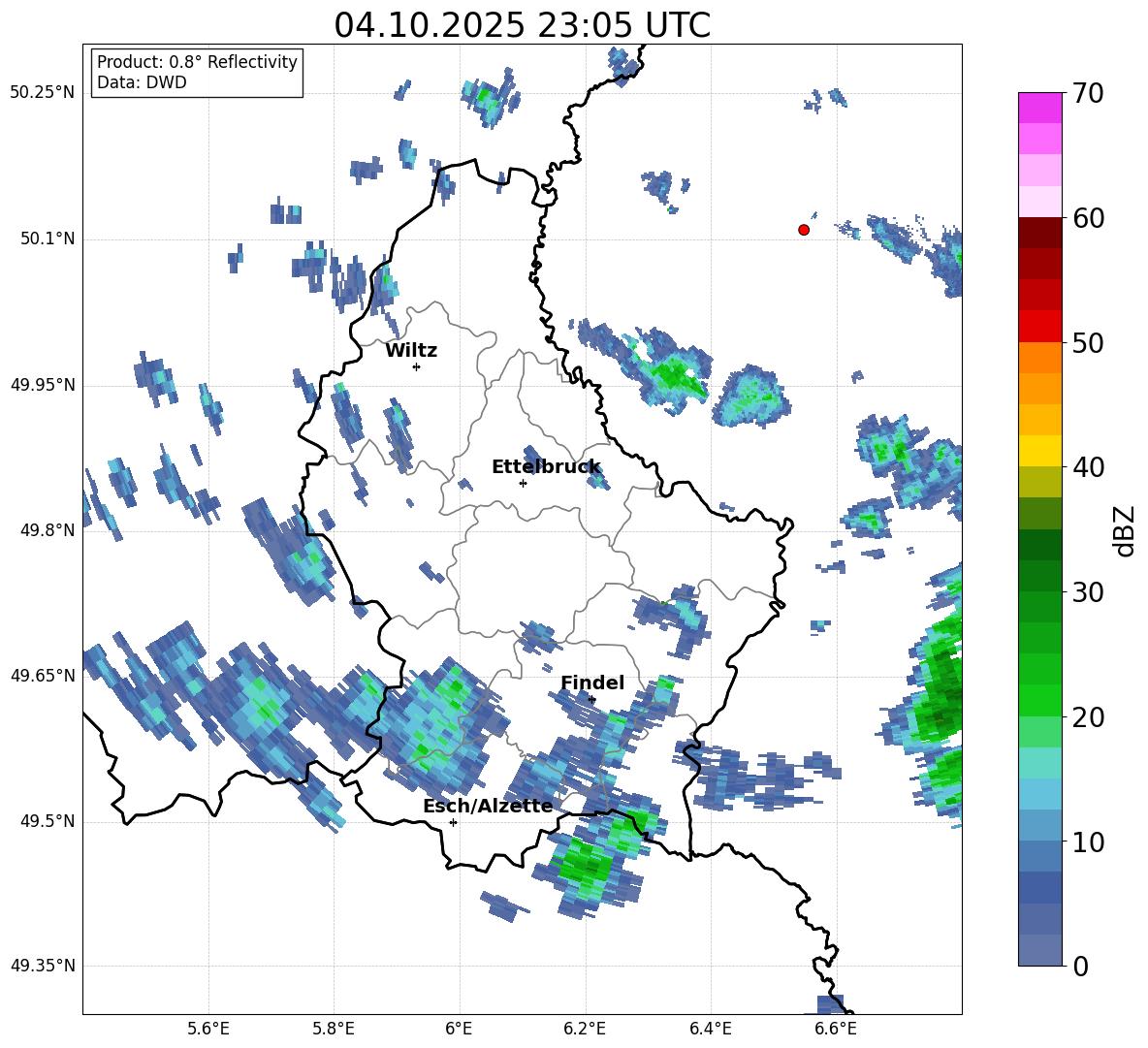Pick the bright green swatch at 20 dBZ
Viewport: 1148px width, 1048px height.
(x=1039, y=701)
